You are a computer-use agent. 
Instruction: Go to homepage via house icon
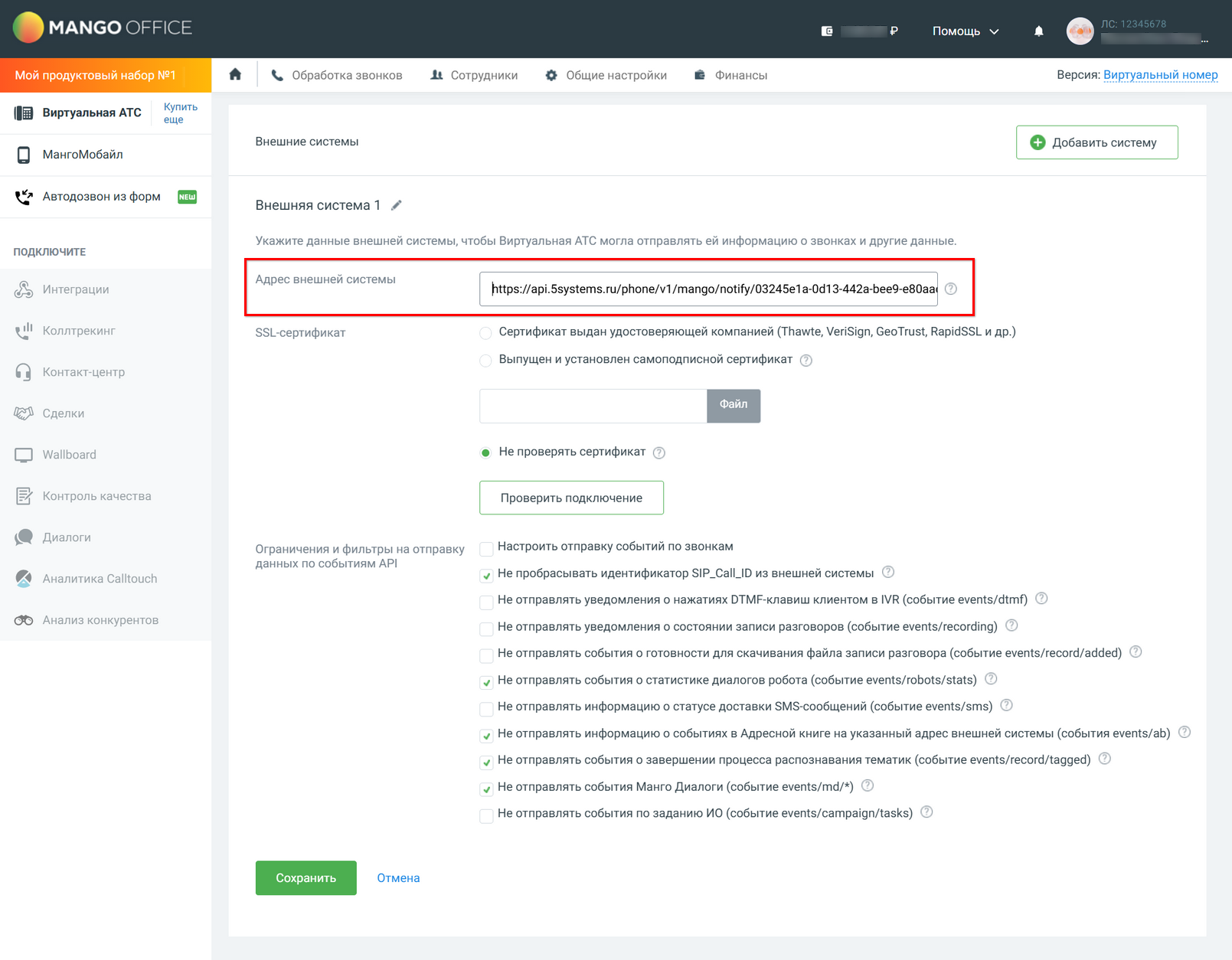tap(235, 73)
